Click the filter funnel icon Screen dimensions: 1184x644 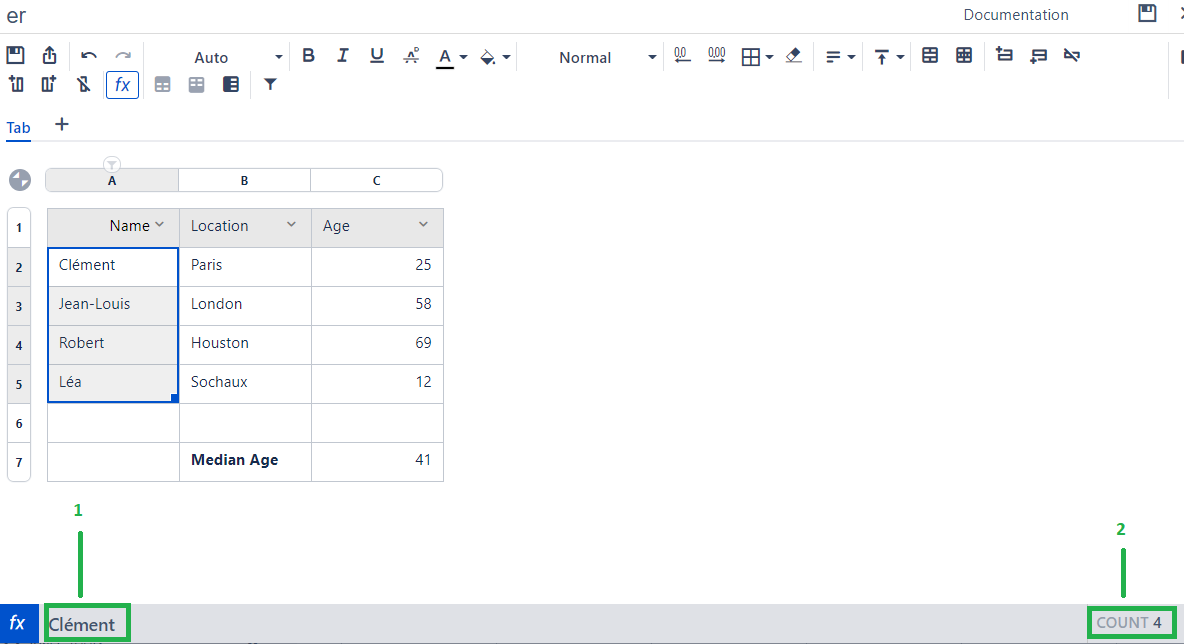point(270,85)
